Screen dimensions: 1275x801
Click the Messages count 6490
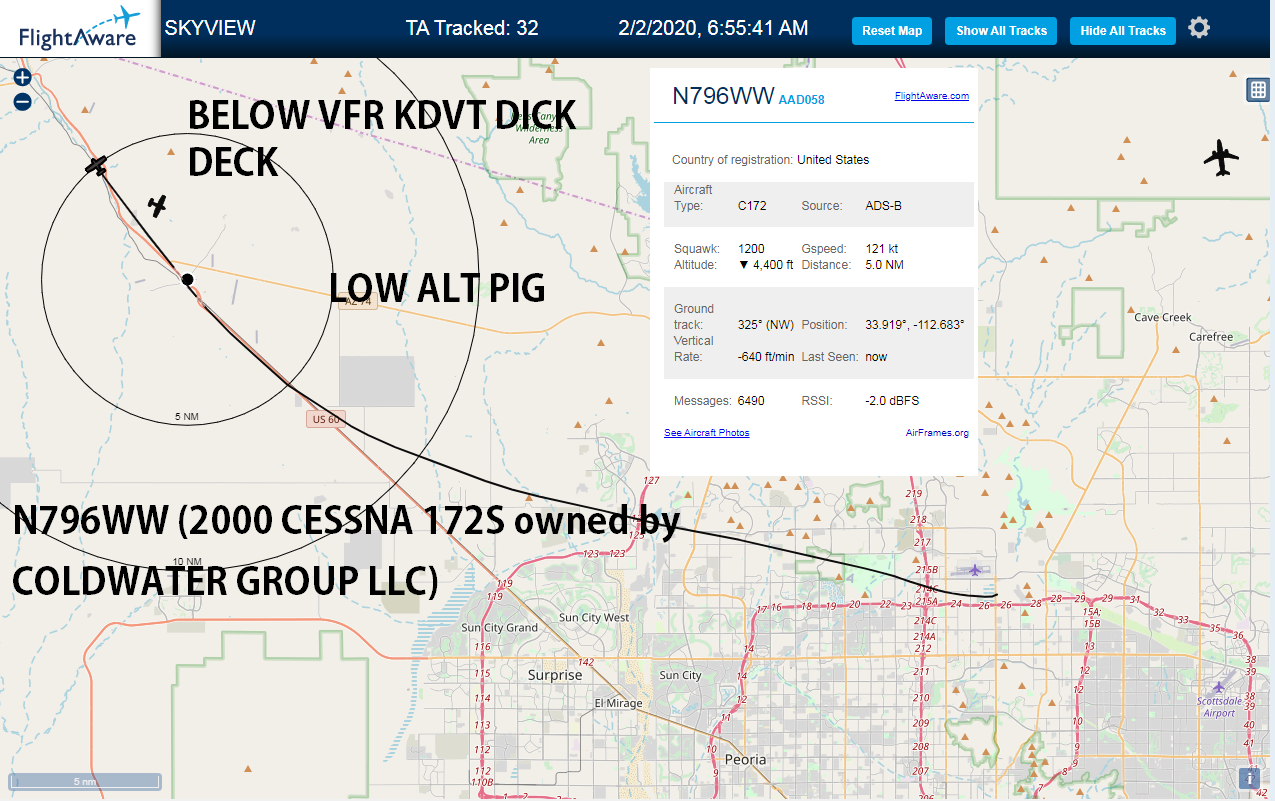[x=751, y=401]
